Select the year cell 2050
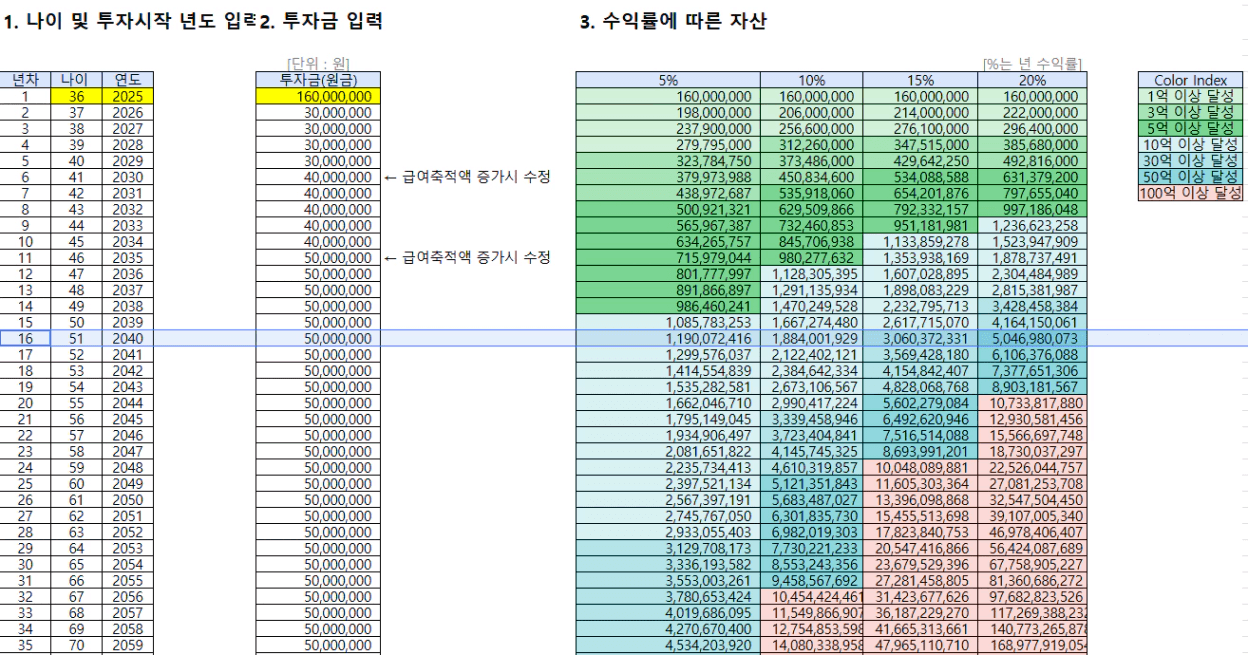1248x655 pixels. tap(127, 498)
